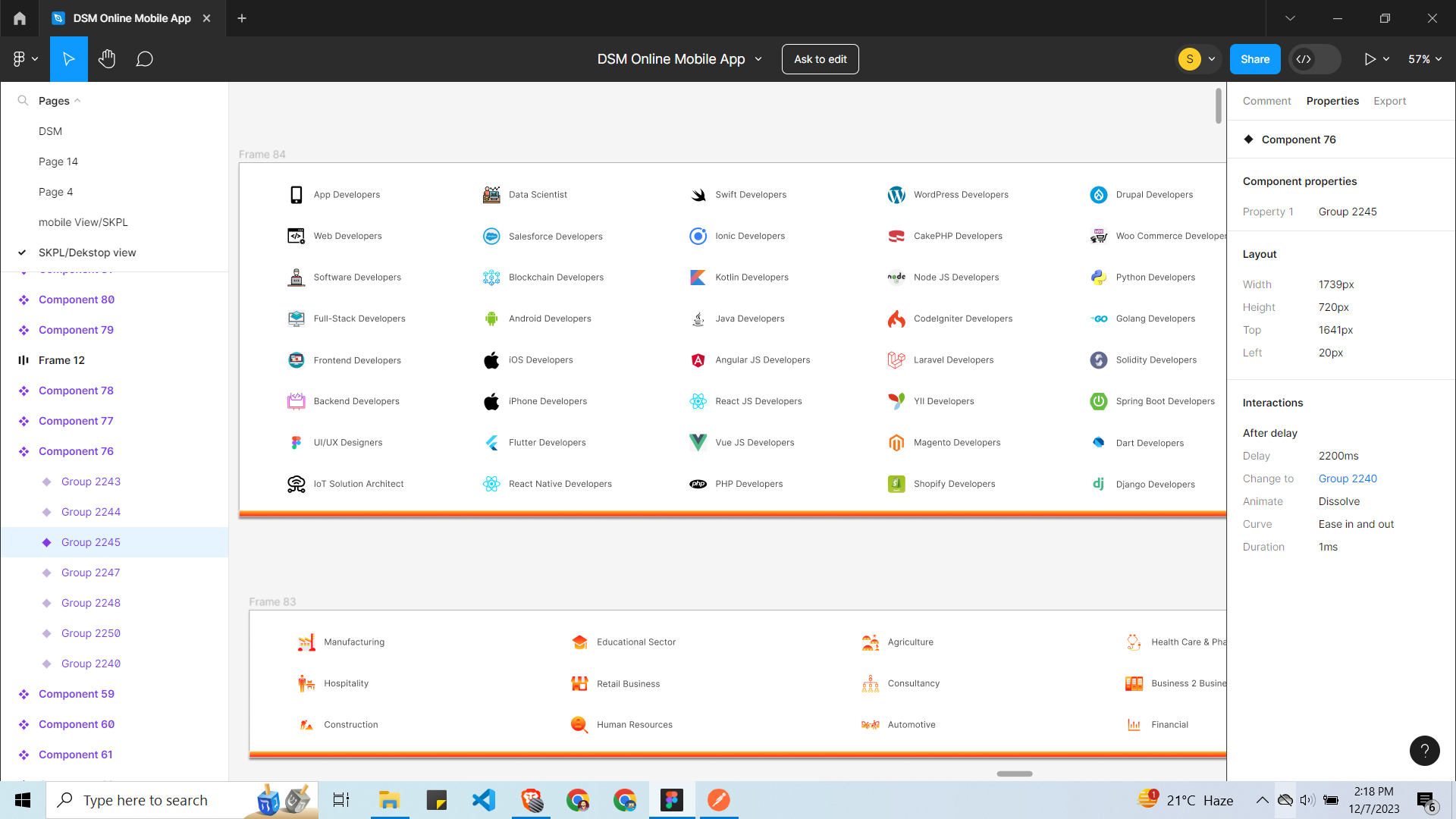Open Visual Studio Code from taskbar
The width and height of the screenshot is (1456, 819).
[484, 800]
